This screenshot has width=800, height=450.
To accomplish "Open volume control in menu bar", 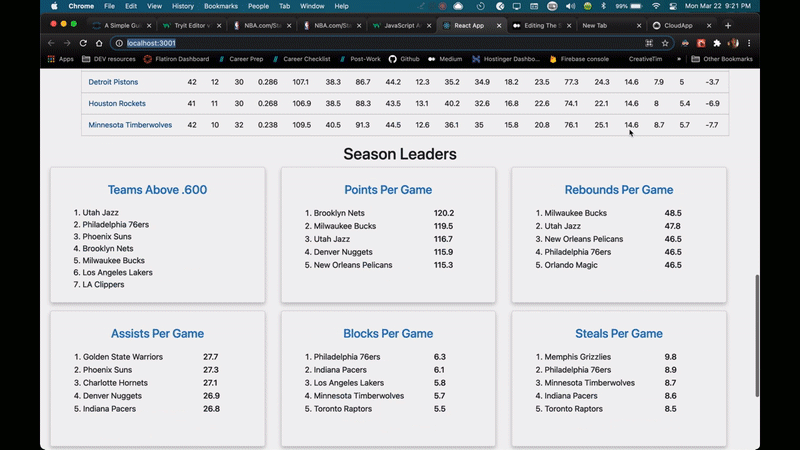I will (570, 6).
